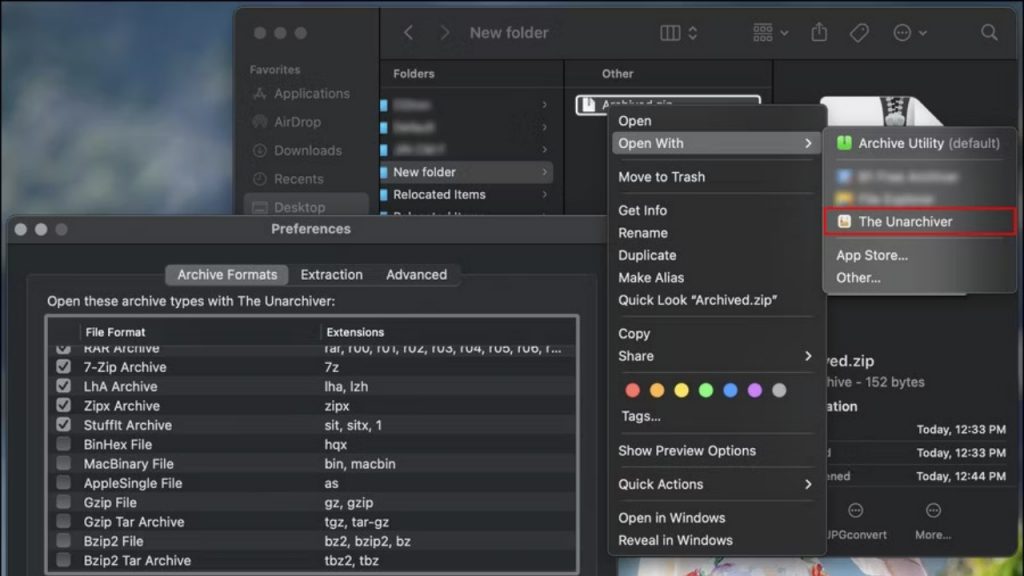This screenshot has height=576, width=1024.
Task: Open the group-by dropdown in toolbar
Action: [x=769, y=33]
